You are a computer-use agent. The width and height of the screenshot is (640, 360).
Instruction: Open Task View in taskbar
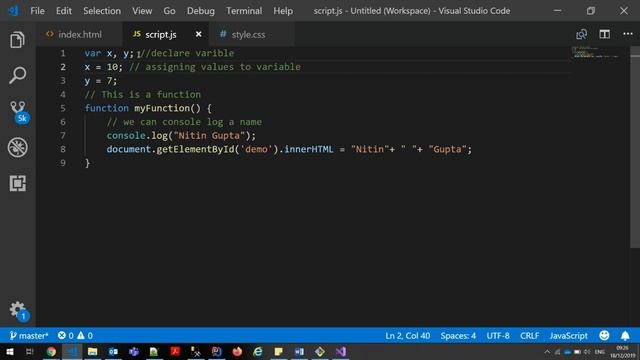tap(29, 351)
